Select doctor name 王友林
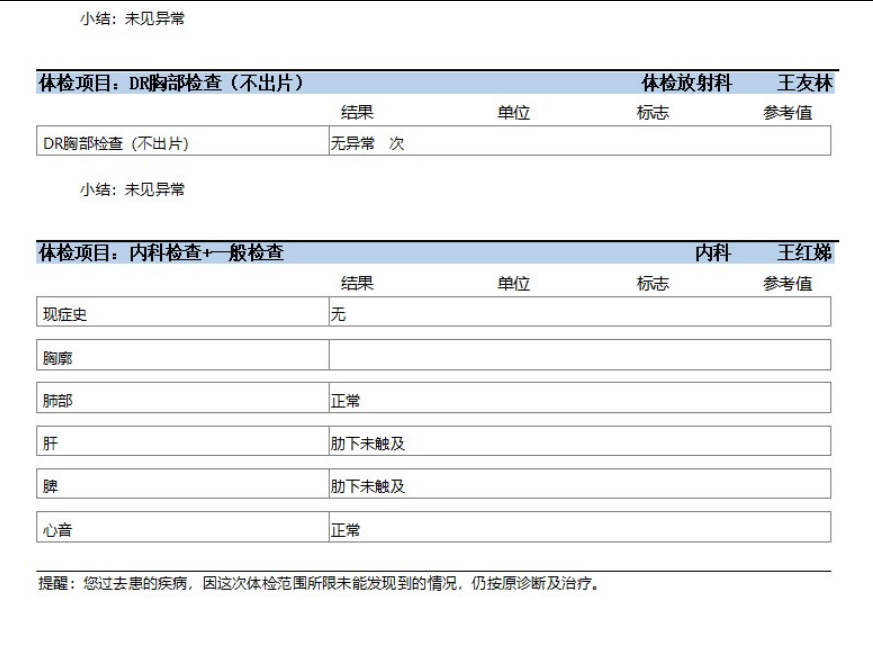The image size is (873, 666). 804,83
